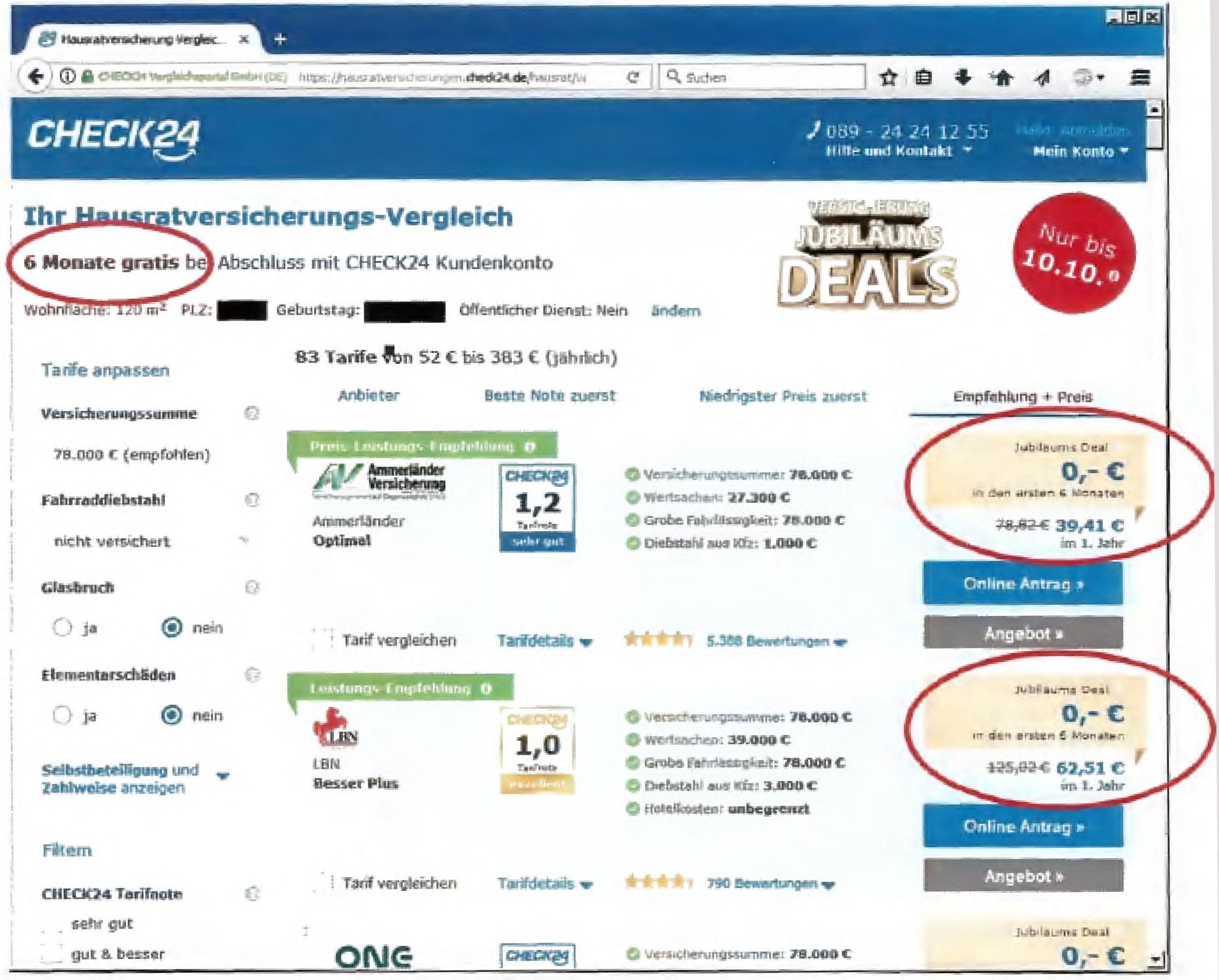Click the 1,2 Tarifnote badge of Ammerländer
This screenshot has width=1219, height=980.
(x=537, y=508)
